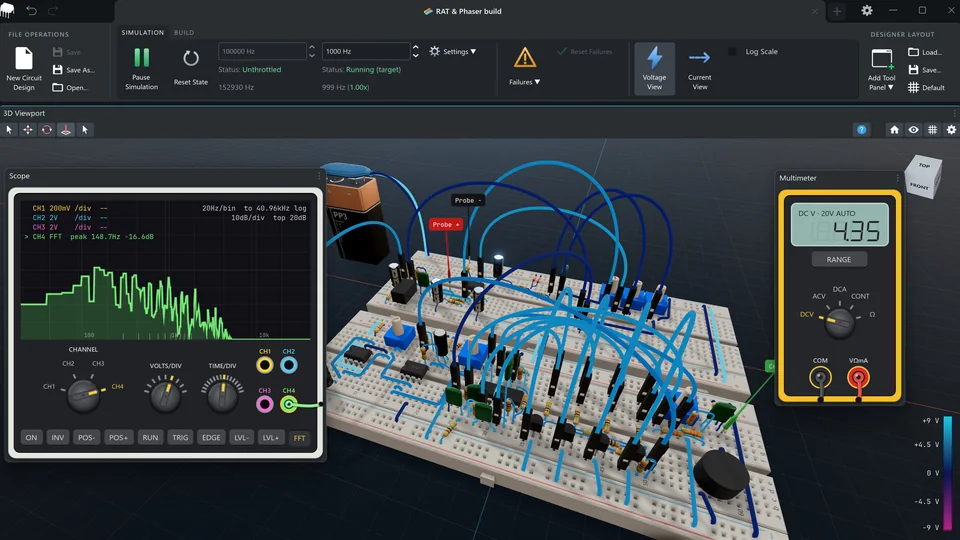Switch to Current View

click(699, 68)
